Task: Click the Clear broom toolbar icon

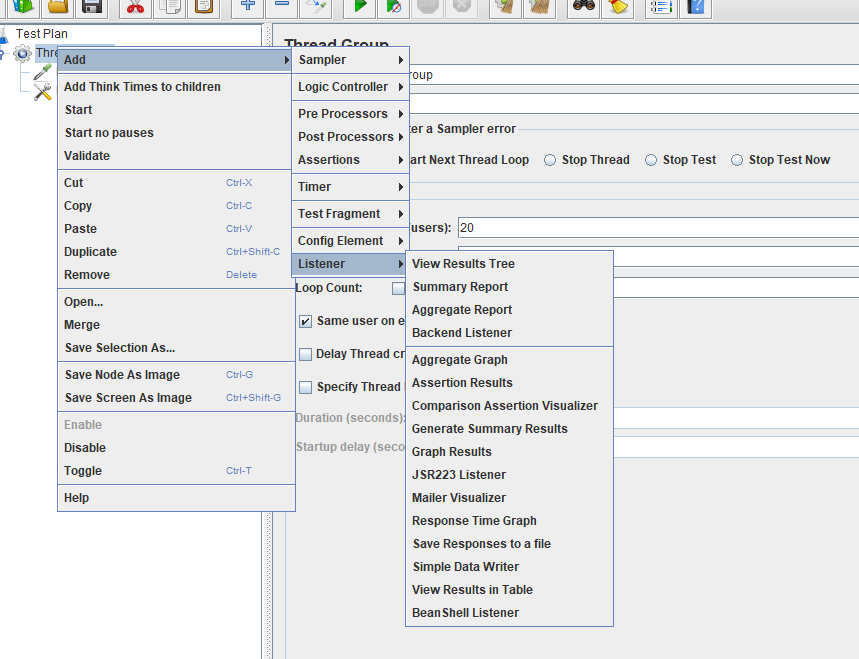Action: tap(505, 7)
